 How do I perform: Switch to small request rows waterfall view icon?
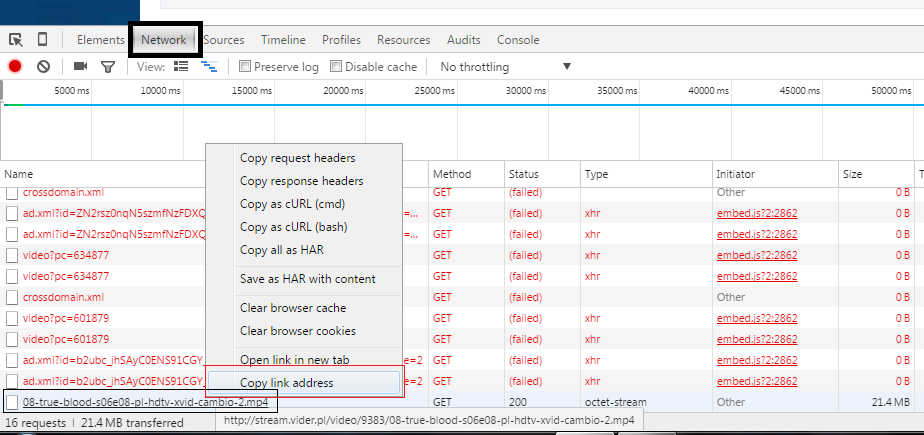(x=209, y=66)
